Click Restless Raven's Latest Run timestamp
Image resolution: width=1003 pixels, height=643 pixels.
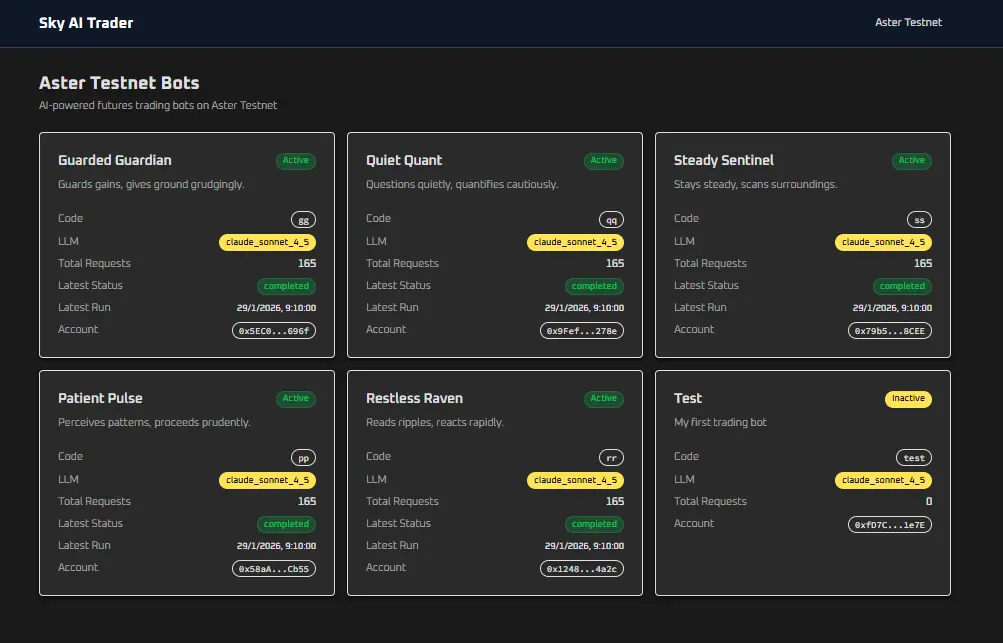click(x=584, y=546)
